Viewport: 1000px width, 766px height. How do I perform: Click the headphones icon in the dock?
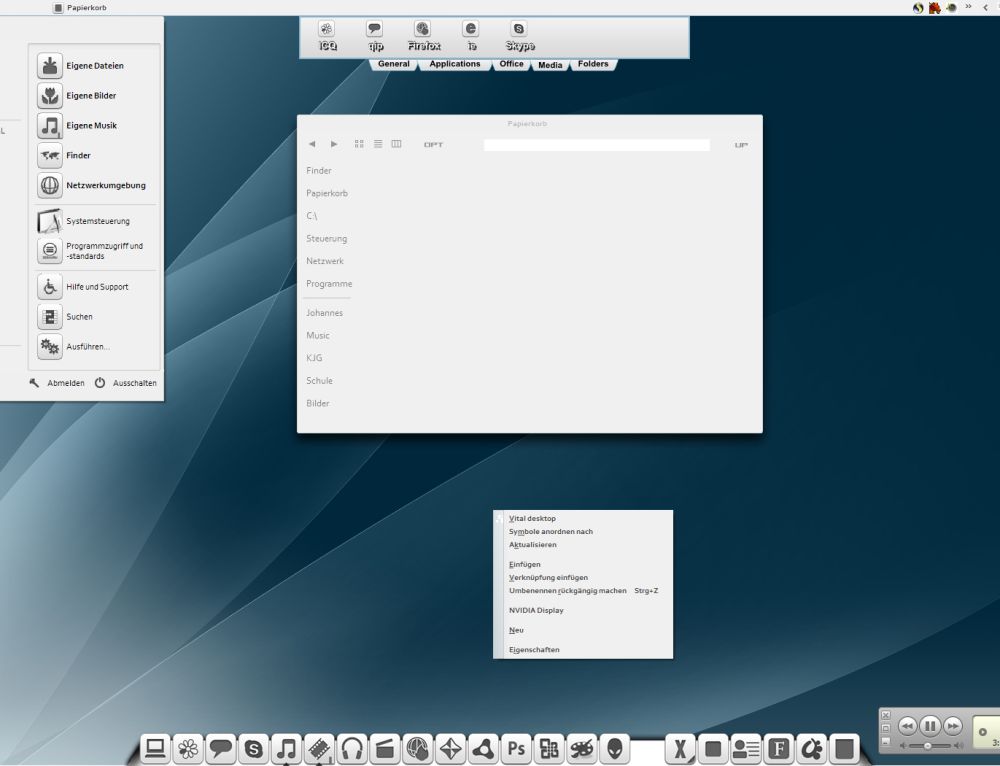[351, 747]
